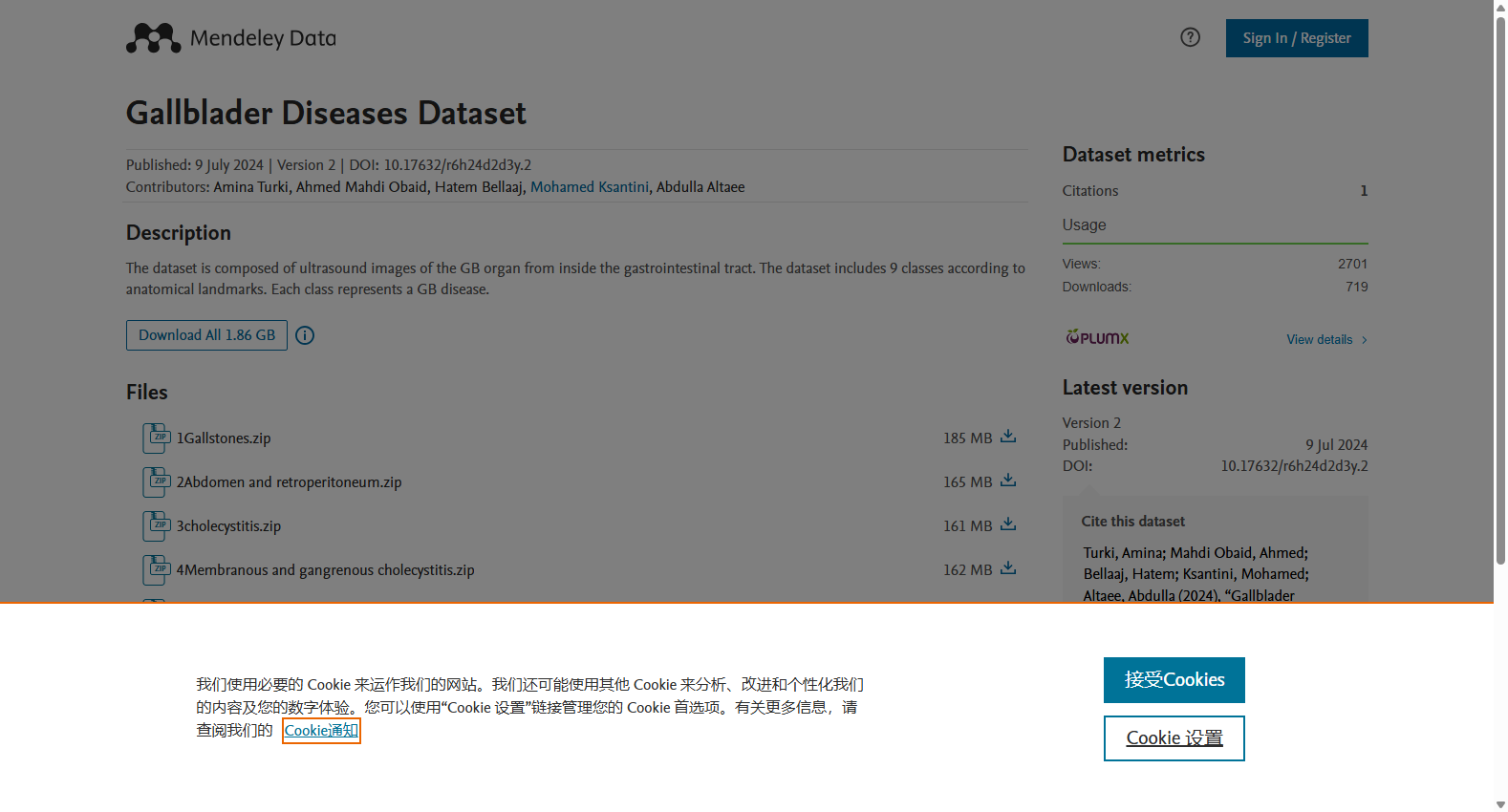This screenshot has height=812, width=1508.
Task: Click the Mendeley Data logo
Action: click(x=231, y=38)
